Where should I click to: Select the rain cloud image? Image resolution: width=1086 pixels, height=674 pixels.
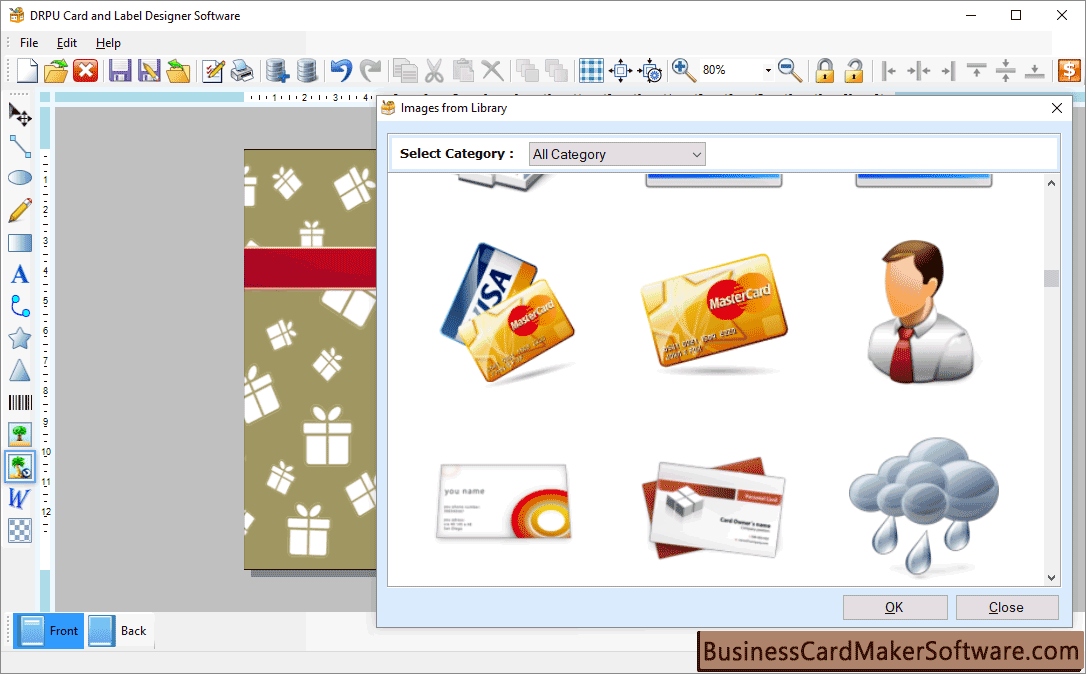[923, 507]
